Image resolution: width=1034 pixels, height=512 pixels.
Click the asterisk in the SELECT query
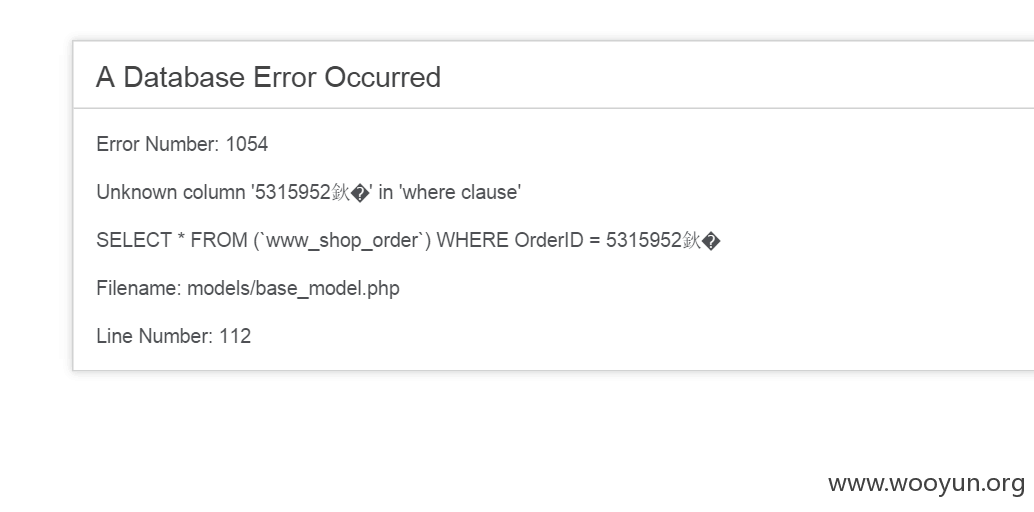(181, 238)
